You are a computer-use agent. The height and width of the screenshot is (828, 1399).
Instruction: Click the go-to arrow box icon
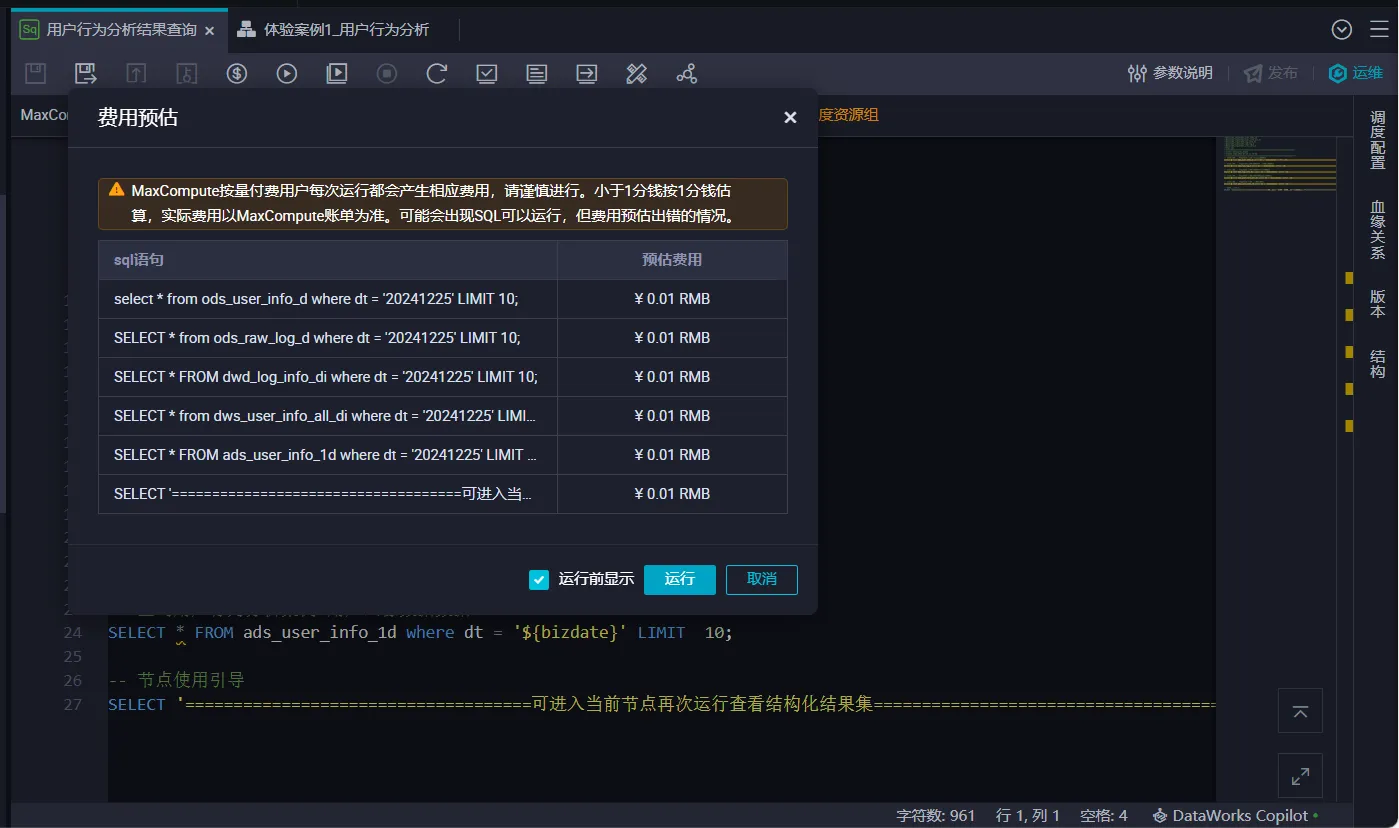[x=587, y=73]
